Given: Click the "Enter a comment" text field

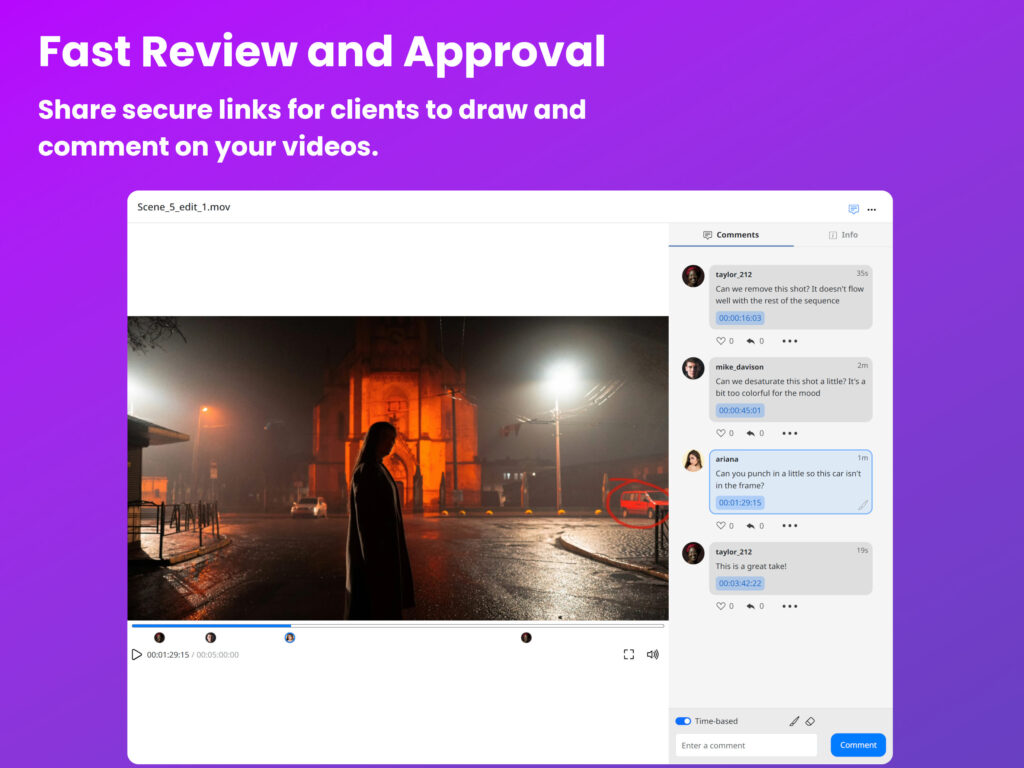Looking at the screenshot, I should click(x=746, y=745).
